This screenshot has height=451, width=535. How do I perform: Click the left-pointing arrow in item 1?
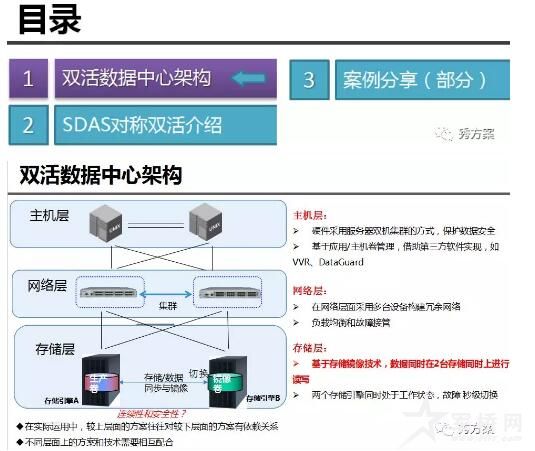249,78
